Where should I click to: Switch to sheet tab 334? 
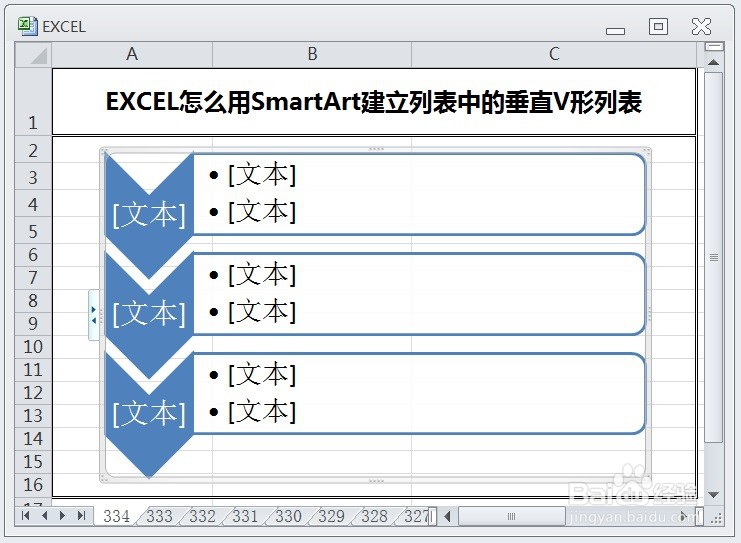click(x=116, y=516)
